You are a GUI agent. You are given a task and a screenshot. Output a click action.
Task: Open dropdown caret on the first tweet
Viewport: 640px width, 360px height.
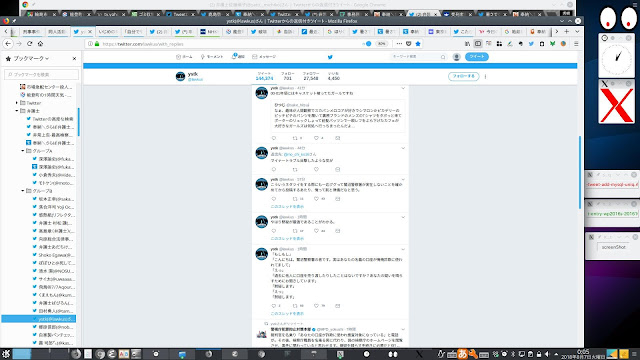(x=403, y=88)
